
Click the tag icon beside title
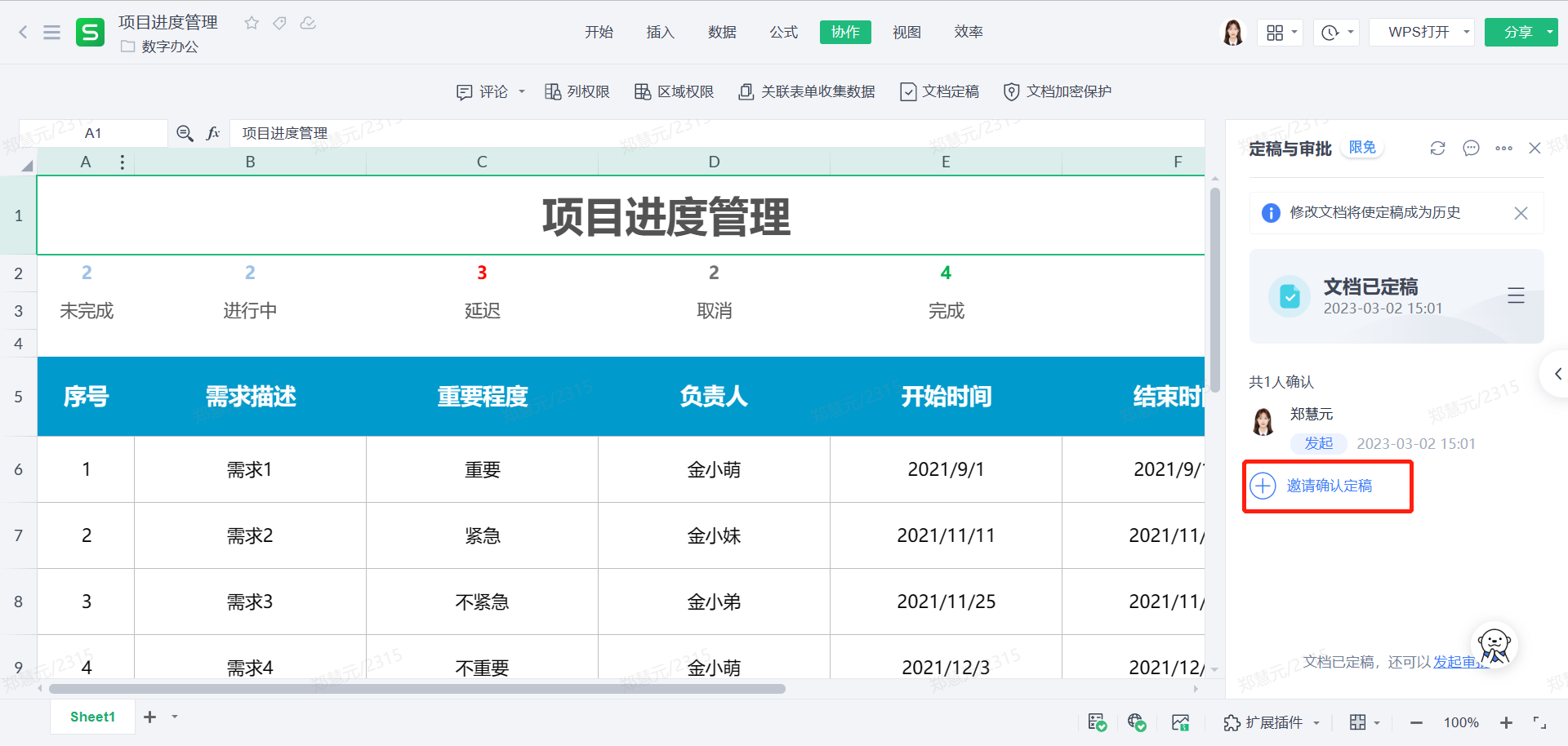[x=279, y=23]
